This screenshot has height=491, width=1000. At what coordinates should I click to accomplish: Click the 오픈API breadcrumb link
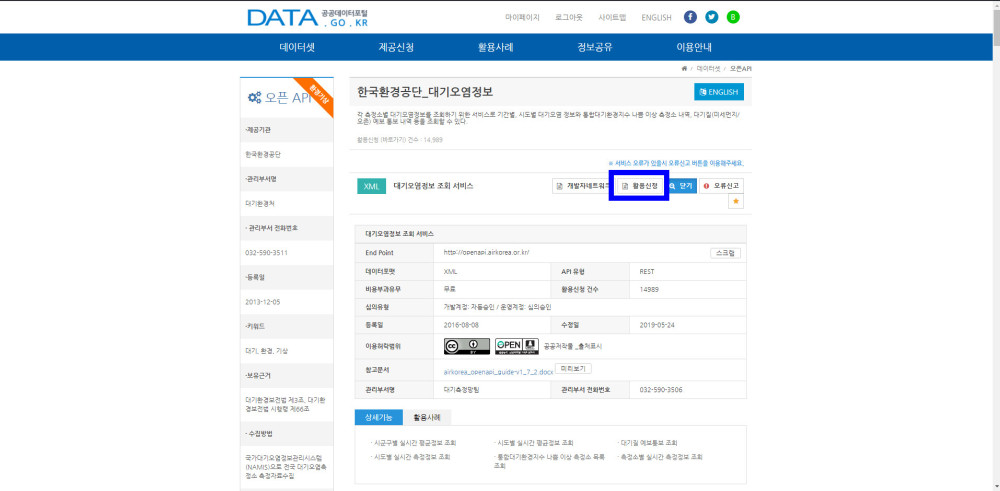click(x=741, y=68)
